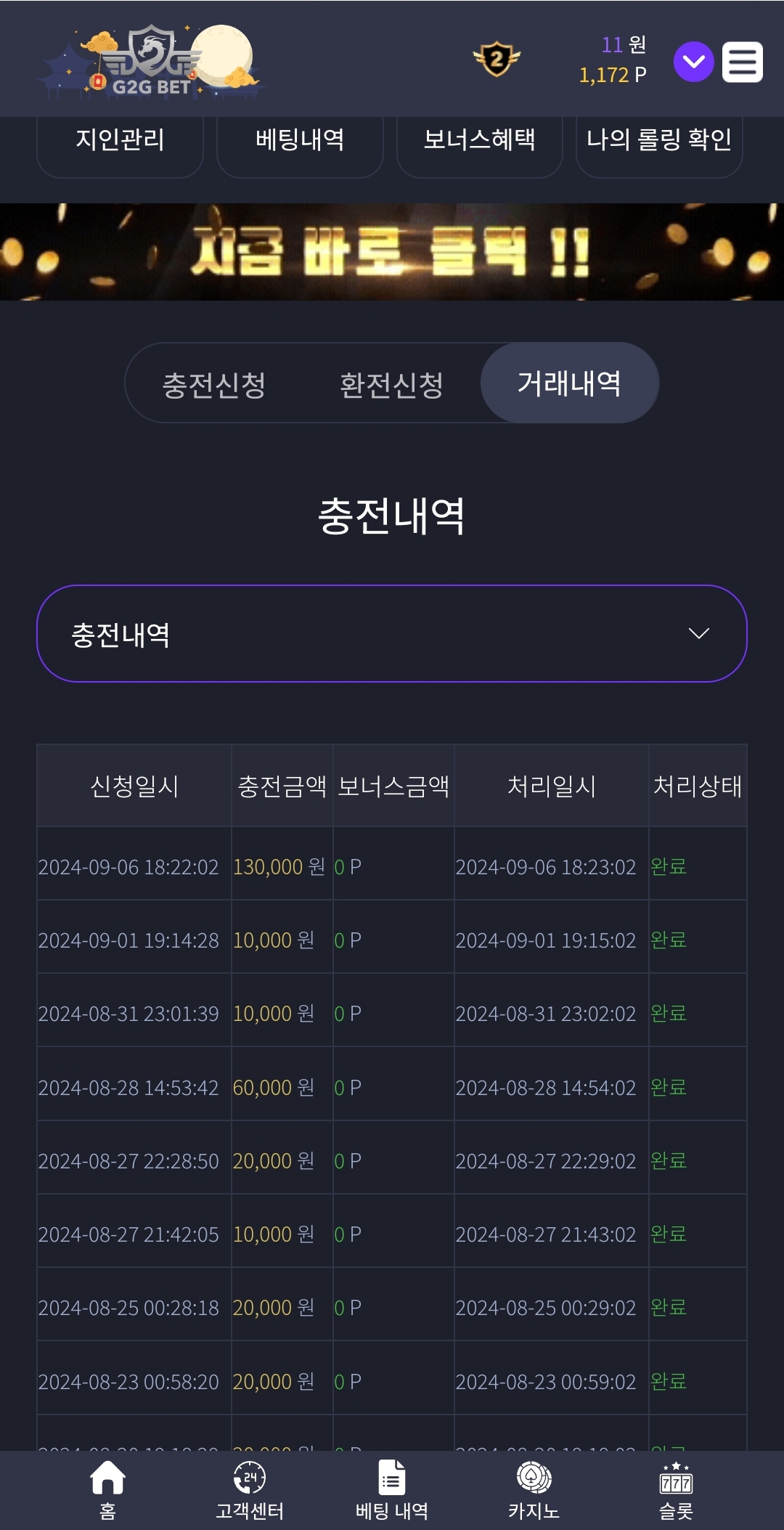This screenshot has height=1530, width=784.
Task: Switch to 충전신청 tab
Action: click(214, 383)
